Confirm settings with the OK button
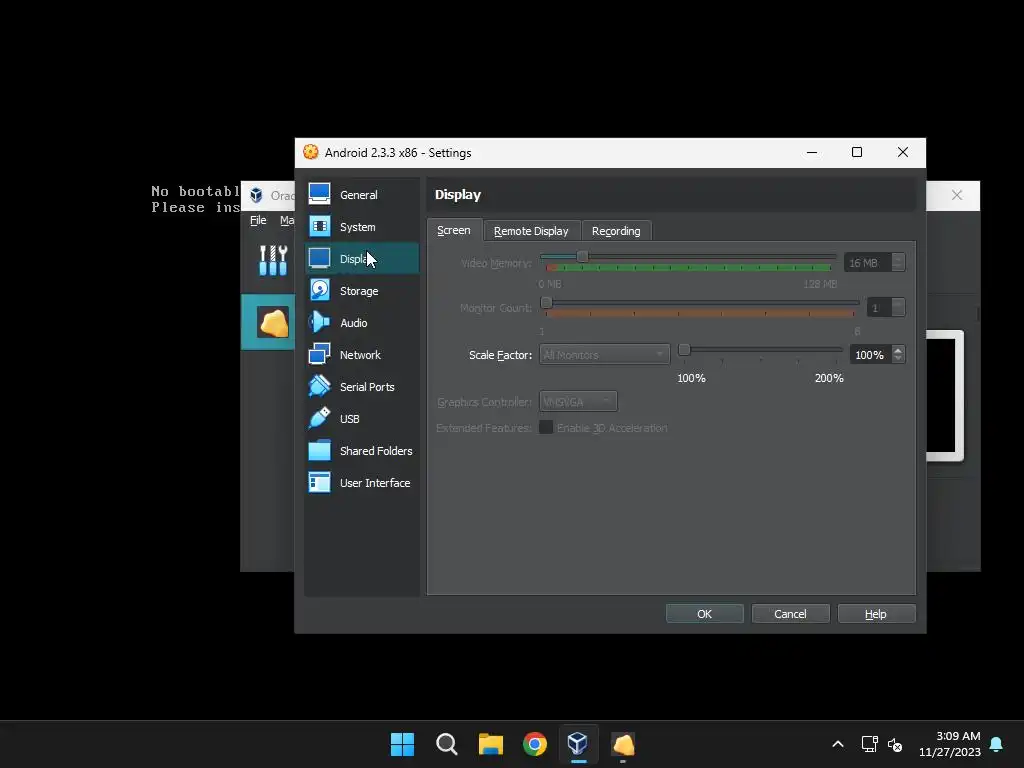The image size is (1024, 768). coord(705,614)
